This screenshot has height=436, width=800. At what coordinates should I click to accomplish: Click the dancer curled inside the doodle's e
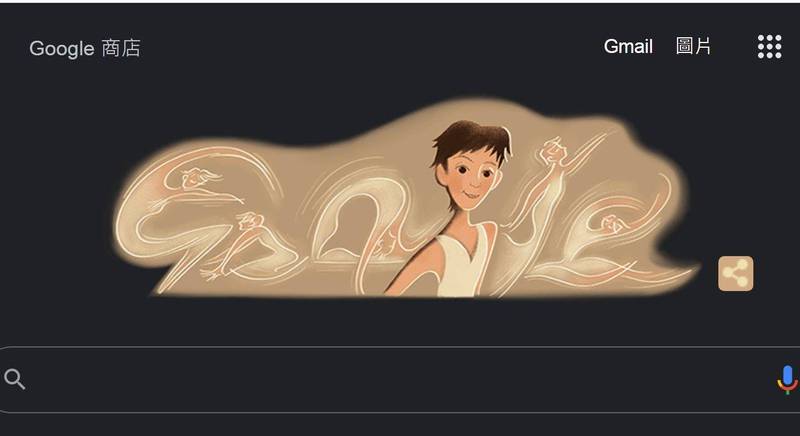tap(612, 224)
